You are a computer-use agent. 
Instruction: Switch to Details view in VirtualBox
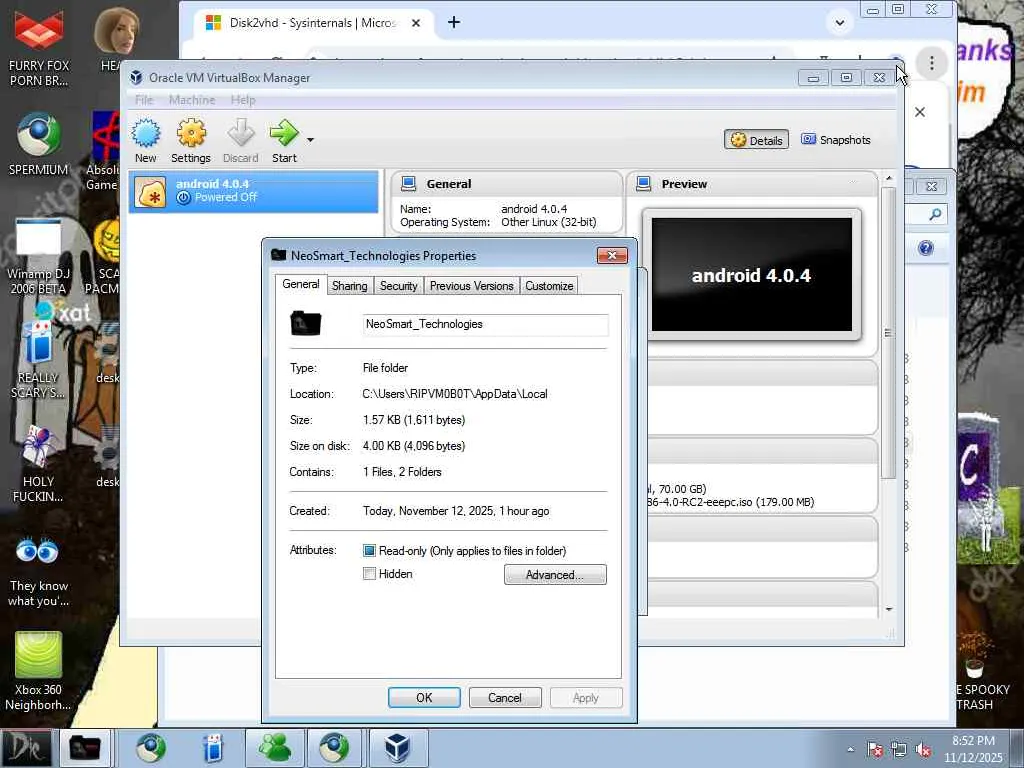pos(756,140)
